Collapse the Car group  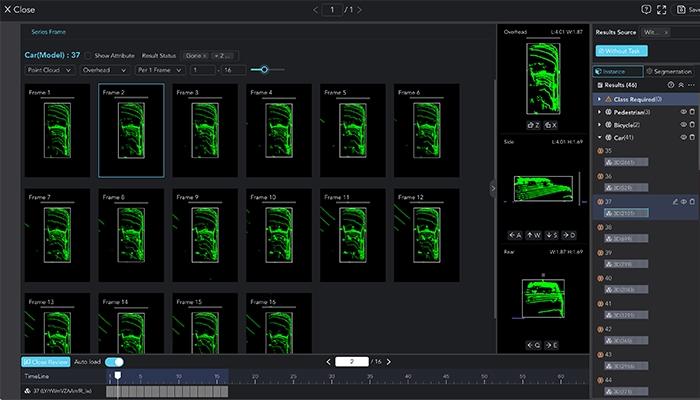point(600,138)
